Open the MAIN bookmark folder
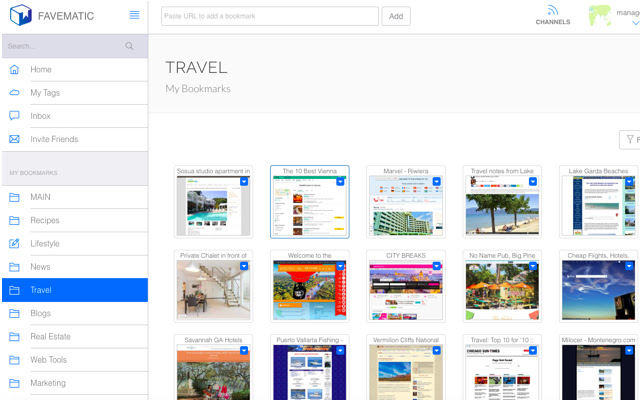640x400 pixels. (75, 197)
